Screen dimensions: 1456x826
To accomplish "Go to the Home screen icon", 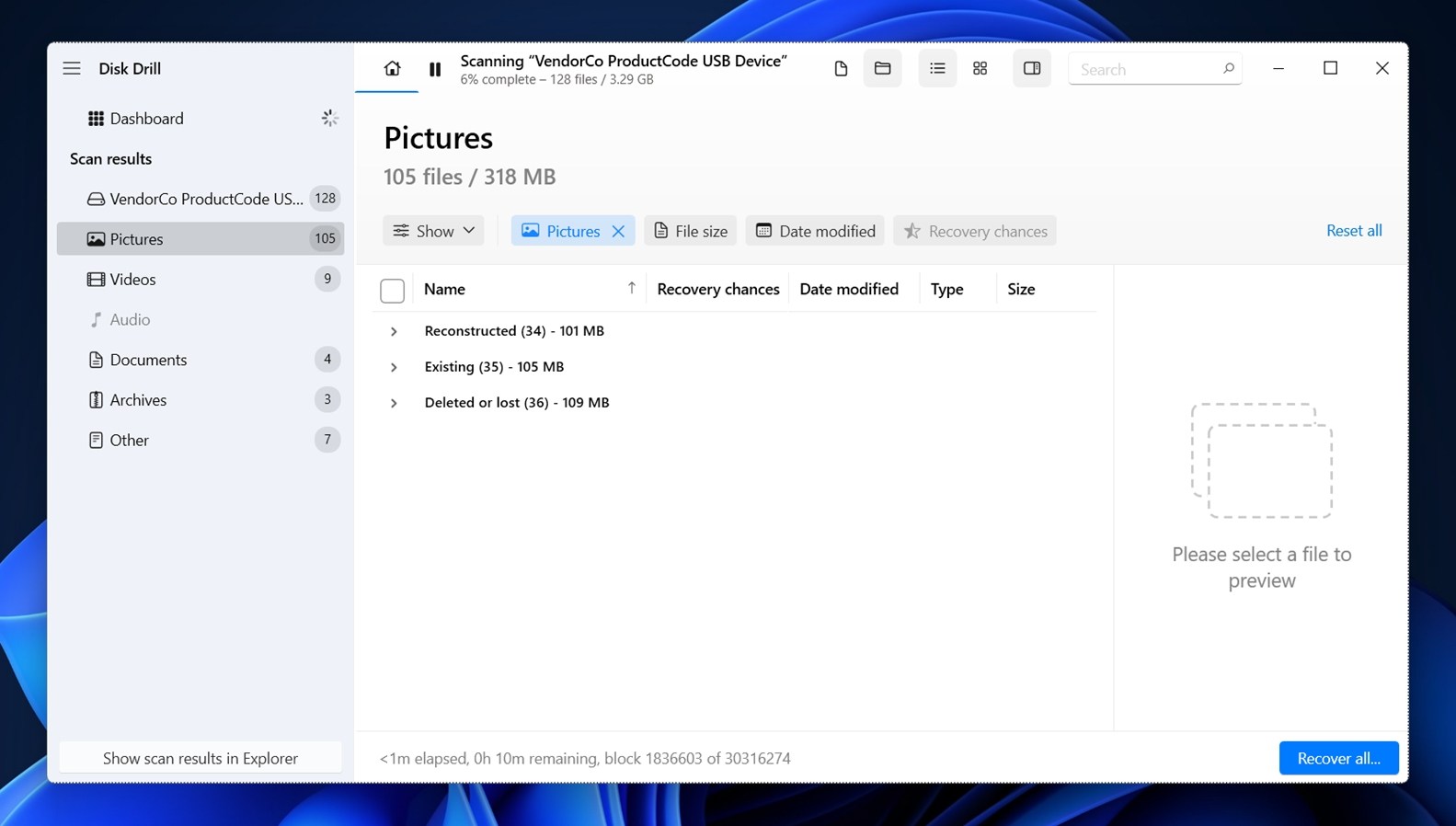I will click(x=392, y=68).
